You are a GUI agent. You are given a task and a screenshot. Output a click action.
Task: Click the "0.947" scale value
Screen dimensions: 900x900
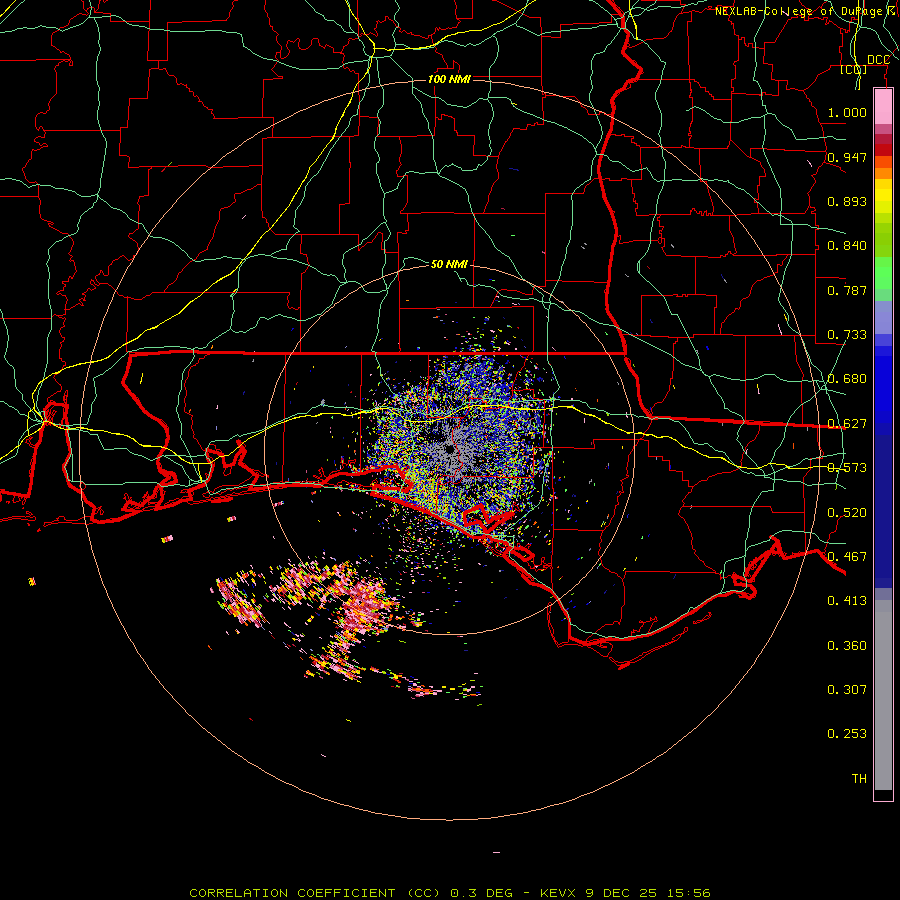847,157
